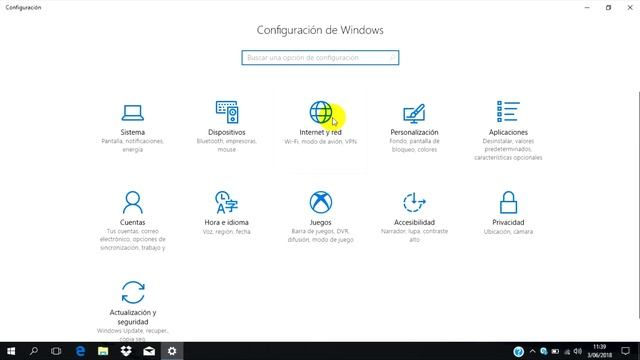
Task: Click the Personalización label
Action: (414, 132)
